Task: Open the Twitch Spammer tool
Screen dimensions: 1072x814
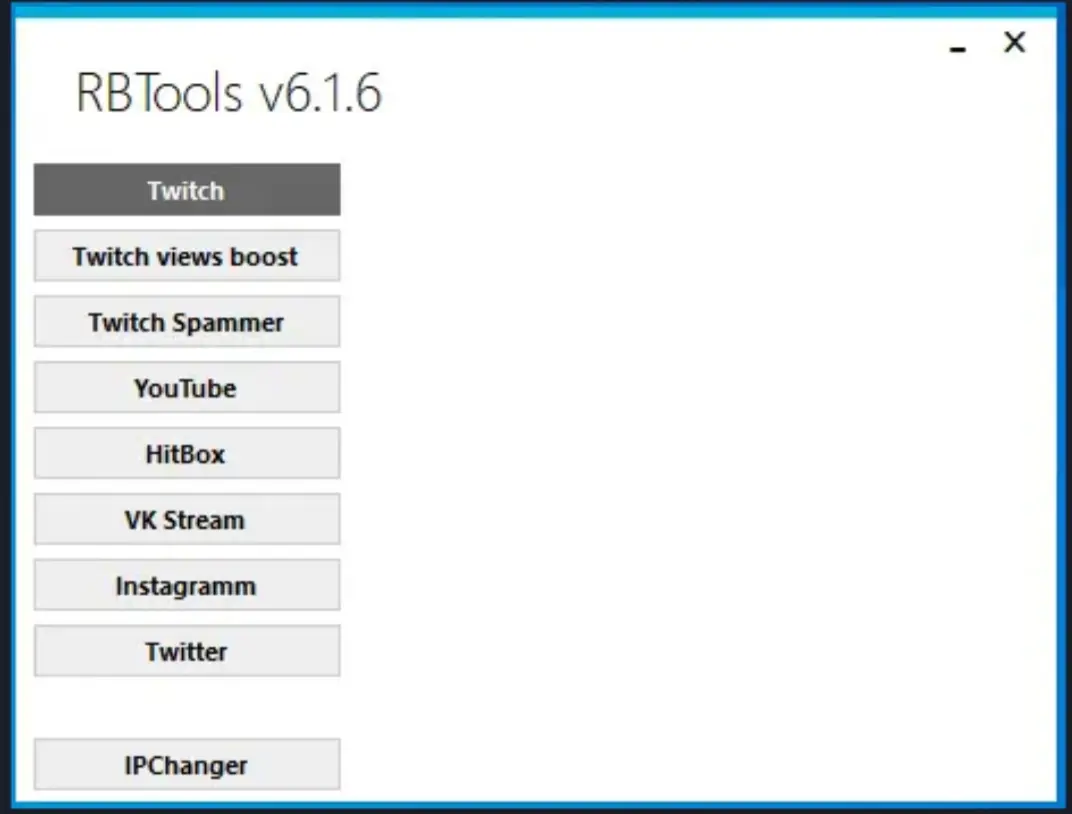Action: pos(187,321)
